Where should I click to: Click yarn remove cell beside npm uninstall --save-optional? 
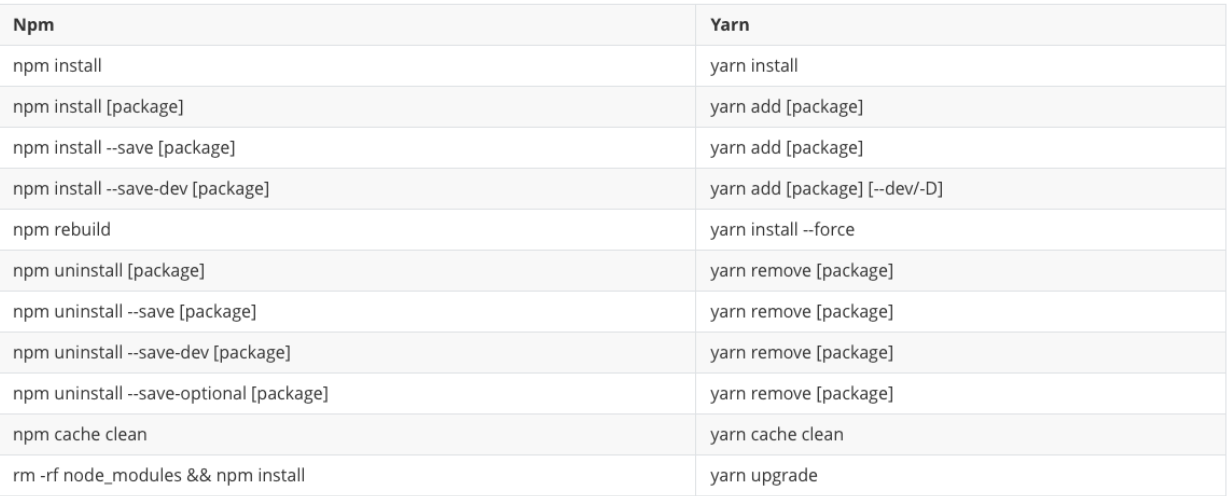tap(801, 393)
